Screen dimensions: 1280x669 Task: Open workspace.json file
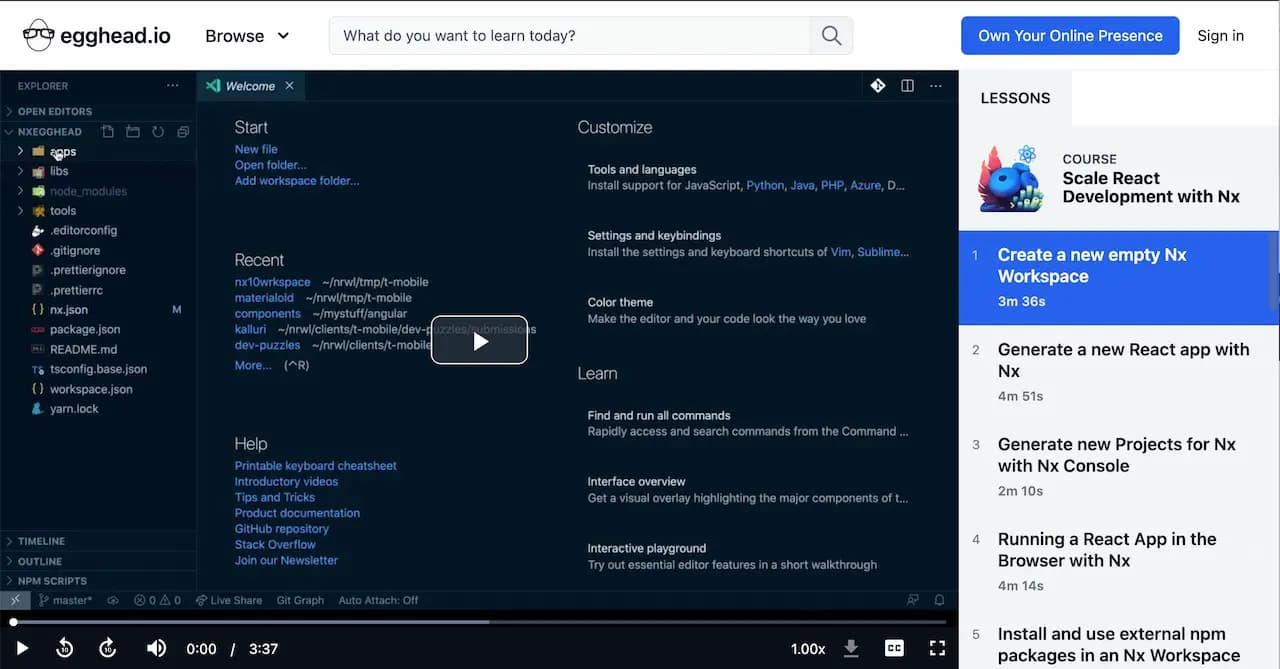(91, 389)
